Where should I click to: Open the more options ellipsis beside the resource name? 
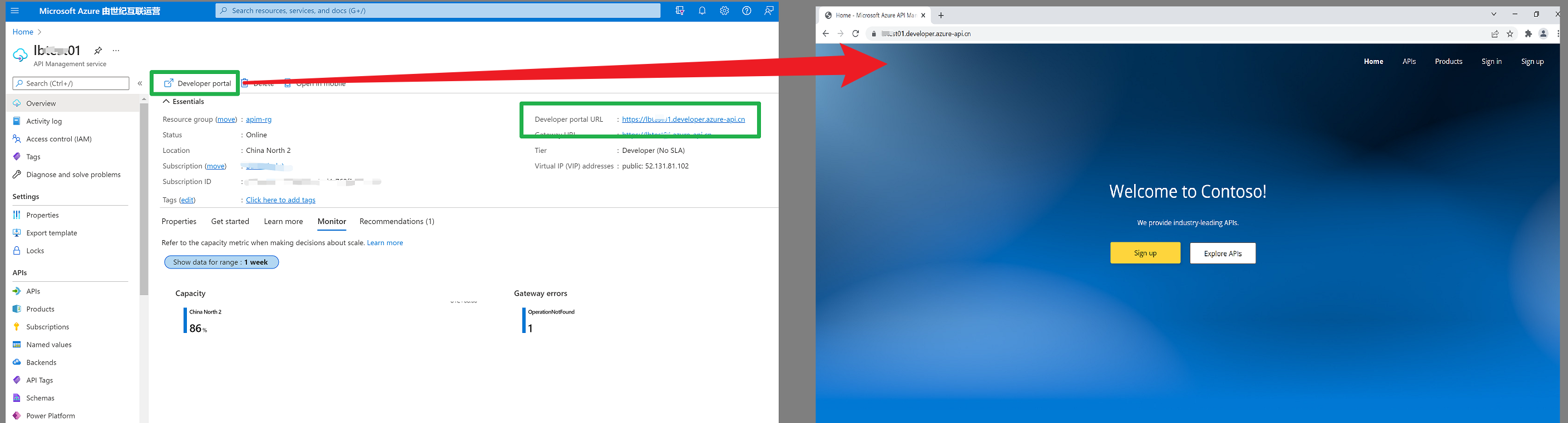click(116, 51)
